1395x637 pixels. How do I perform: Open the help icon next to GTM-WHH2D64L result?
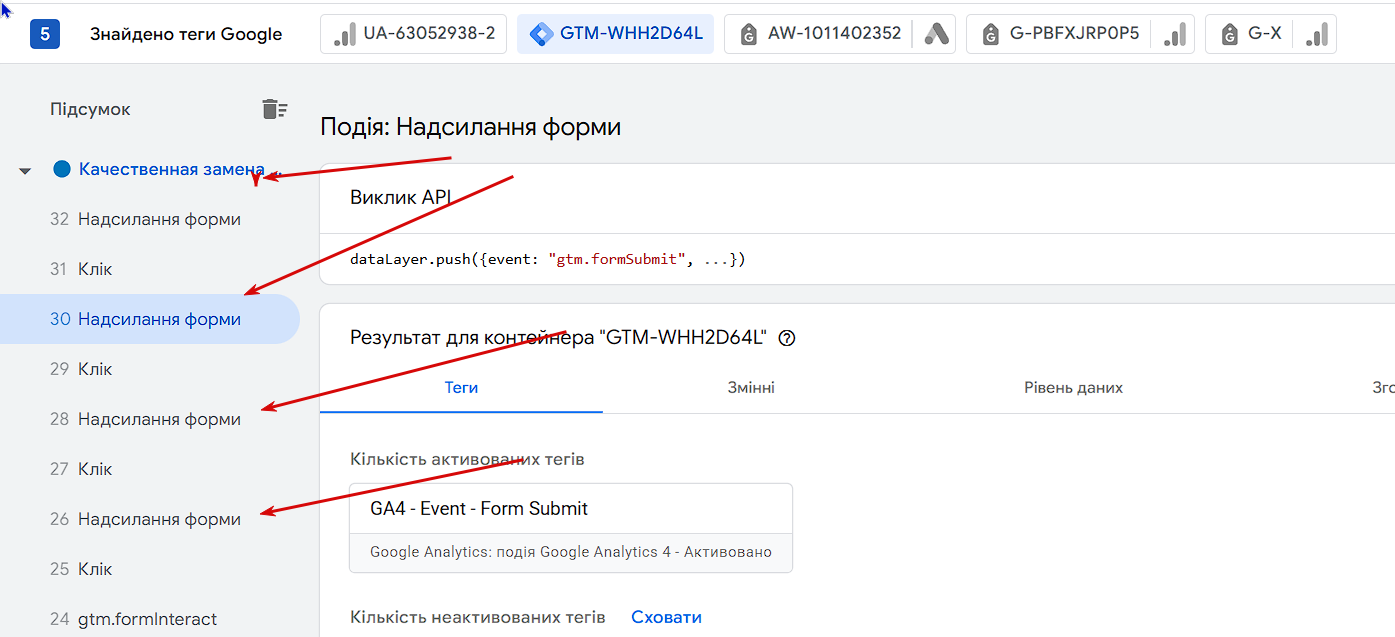coord(786,338)
